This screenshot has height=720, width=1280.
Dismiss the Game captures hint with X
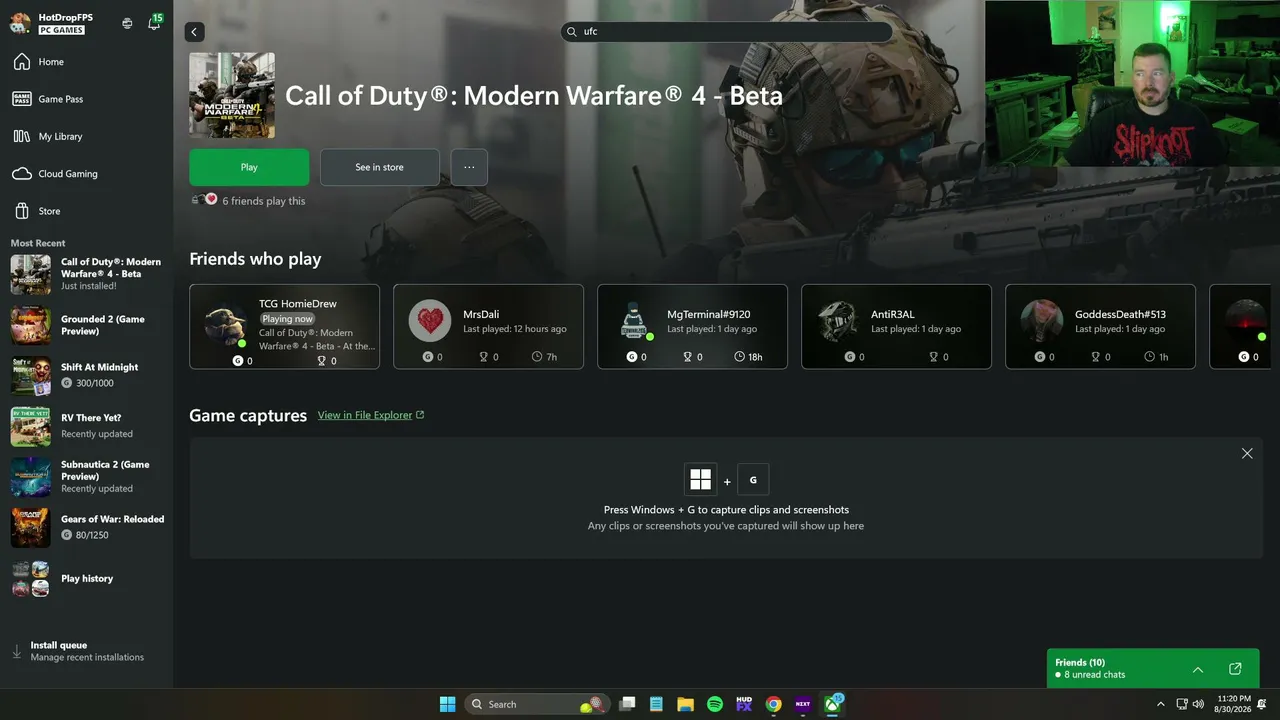pos(1247,453)
